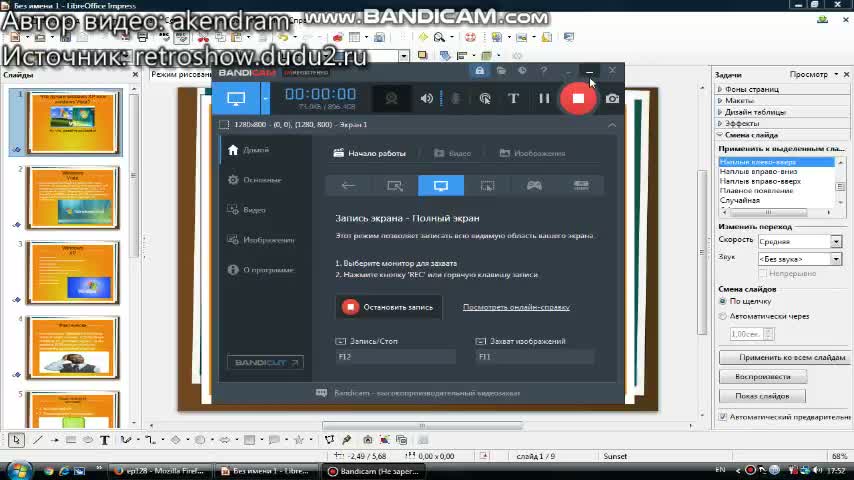Click the lock icon in the Bandicam title bar
854x480 pixels.
pyautogui.click(x=479, y=71)
